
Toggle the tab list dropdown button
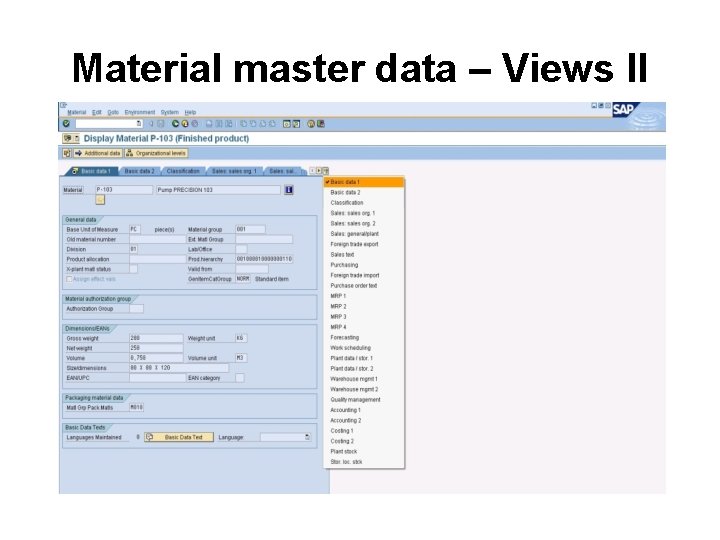(326, 171)
